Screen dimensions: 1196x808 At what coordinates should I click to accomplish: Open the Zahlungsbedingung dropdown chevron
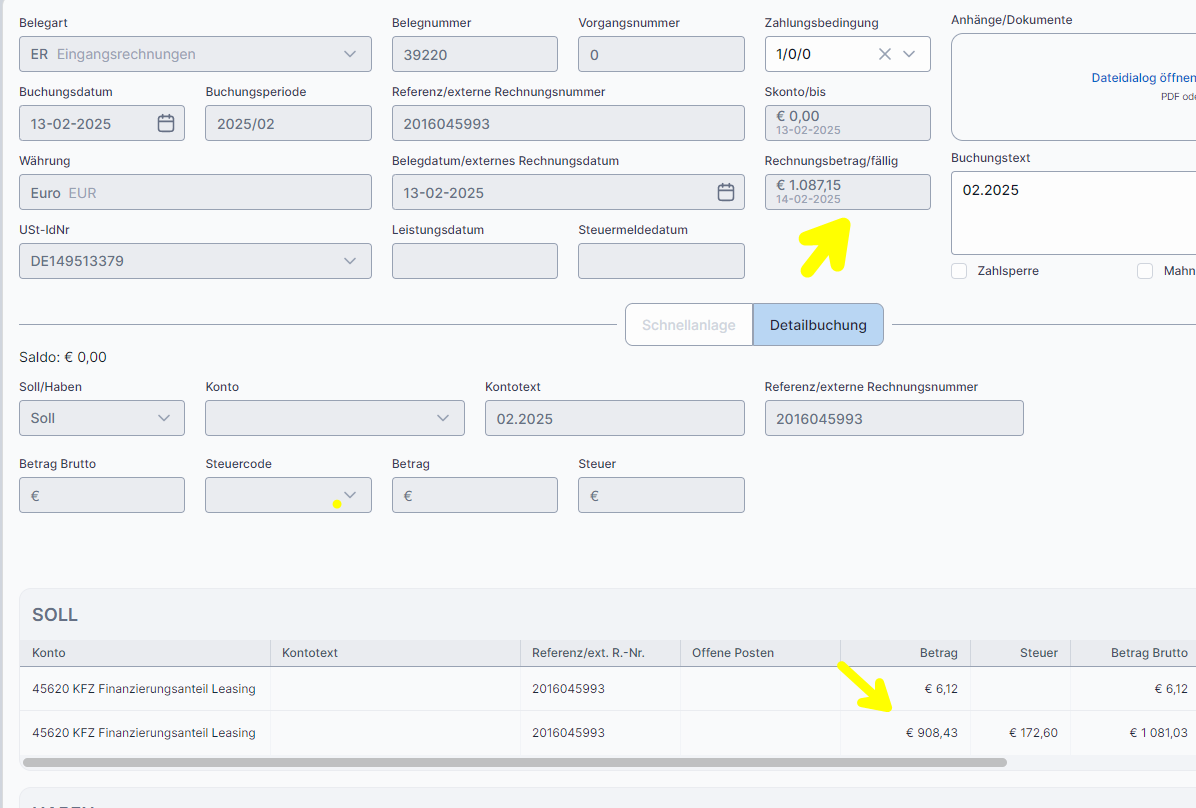(909, 54)
